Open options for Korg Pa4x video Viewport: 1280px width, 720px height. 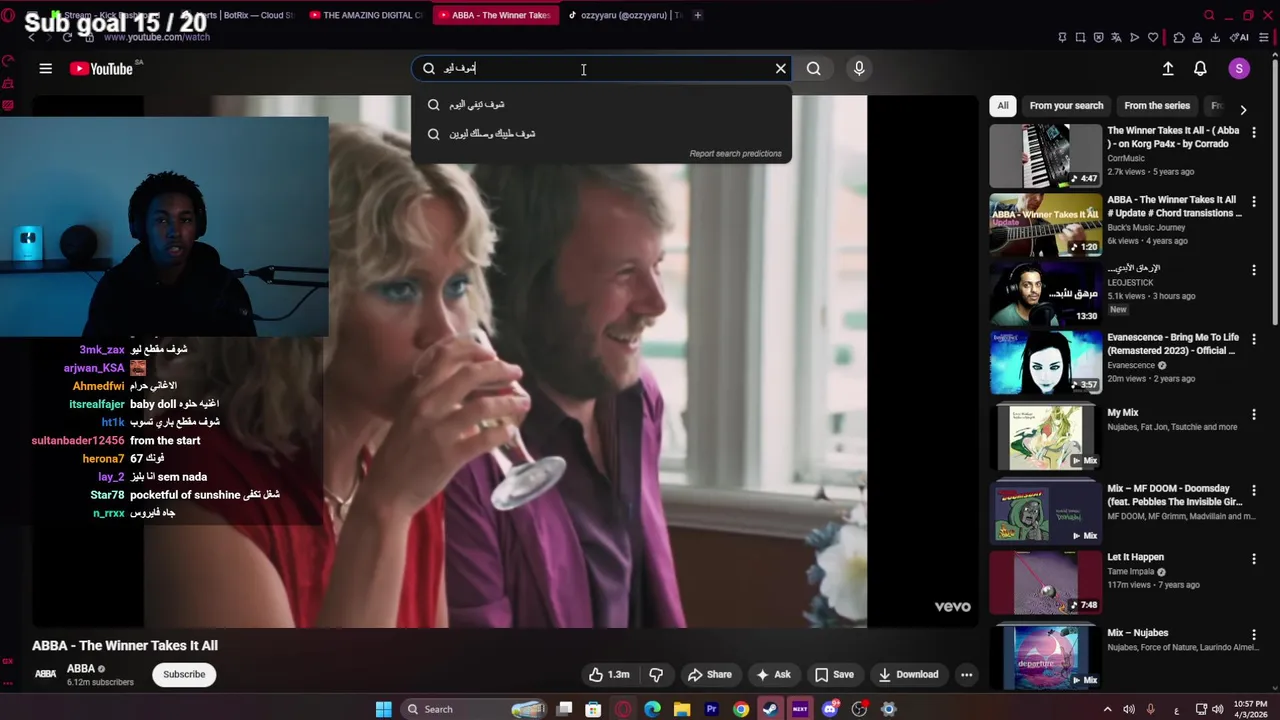pyautogui.click(x=1254, y=132)
